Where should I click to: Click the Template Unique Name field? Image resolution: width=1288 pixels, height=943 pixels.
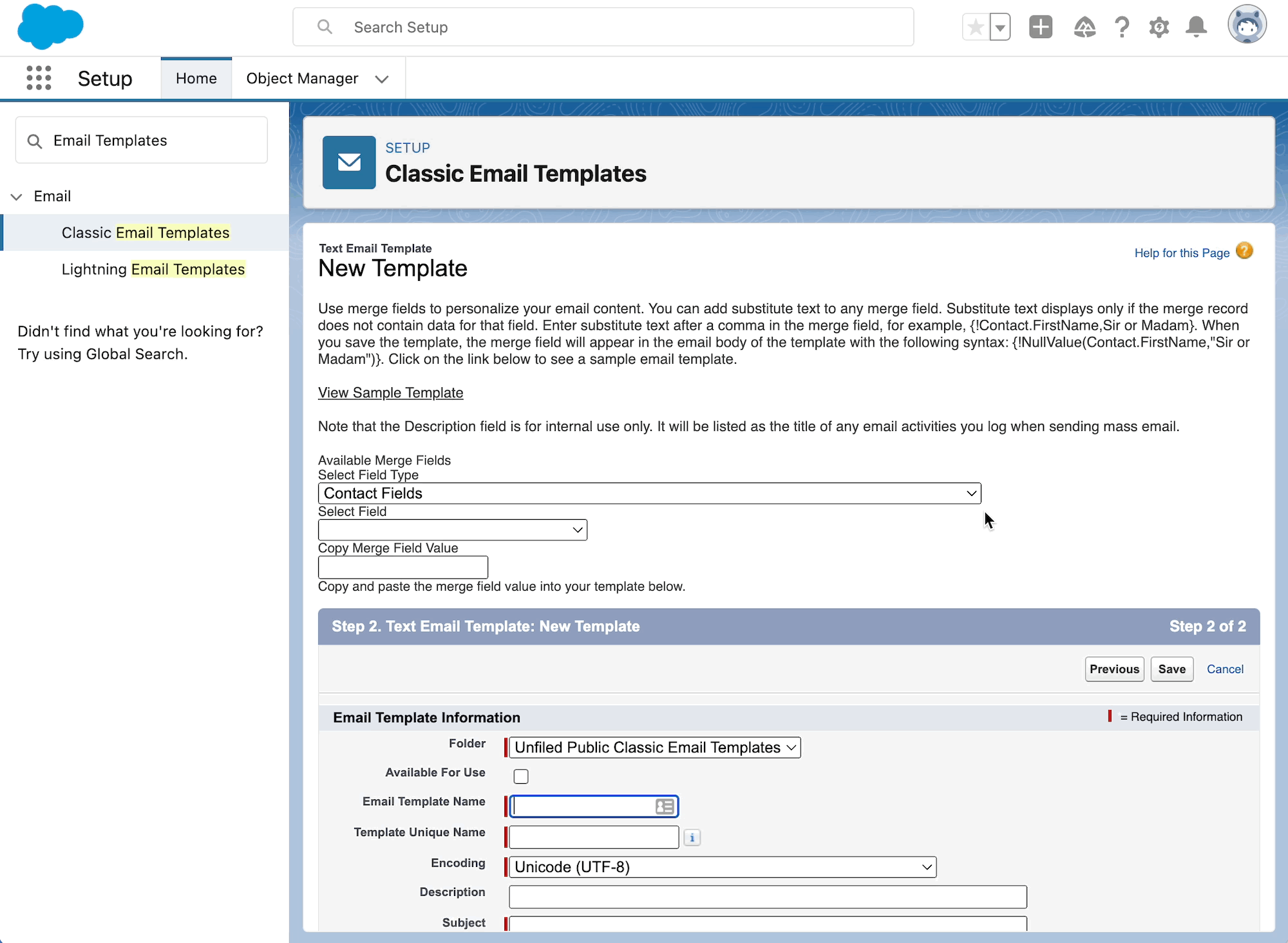click(x=594, y=837)
